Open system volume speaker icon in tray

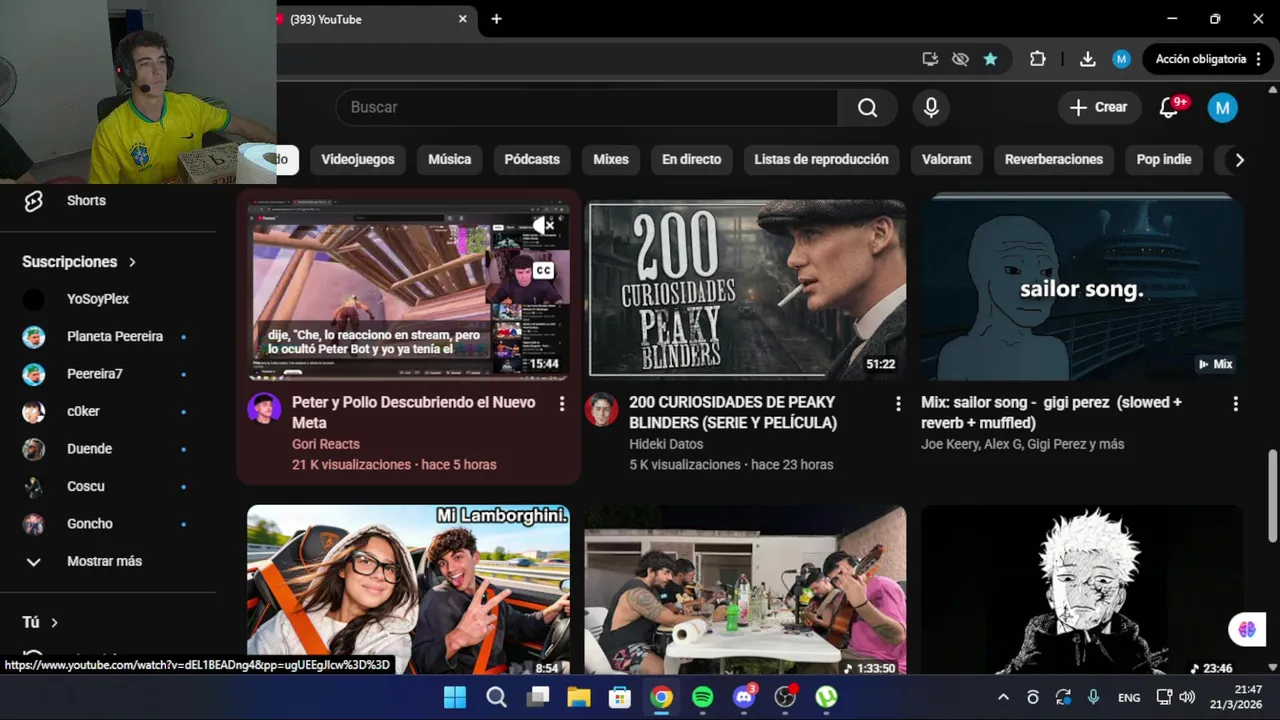(x=1187, y=697)
